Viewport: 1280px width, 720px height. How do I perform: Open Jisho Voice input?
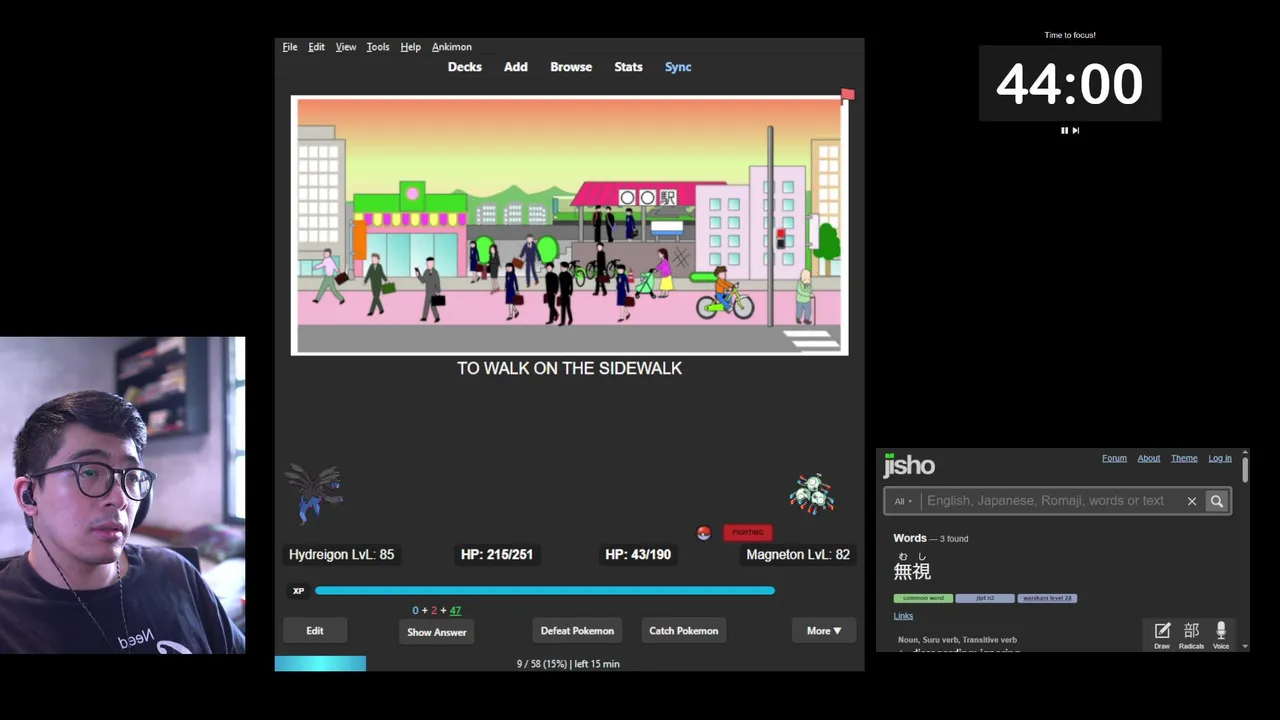pos(1221,635)
